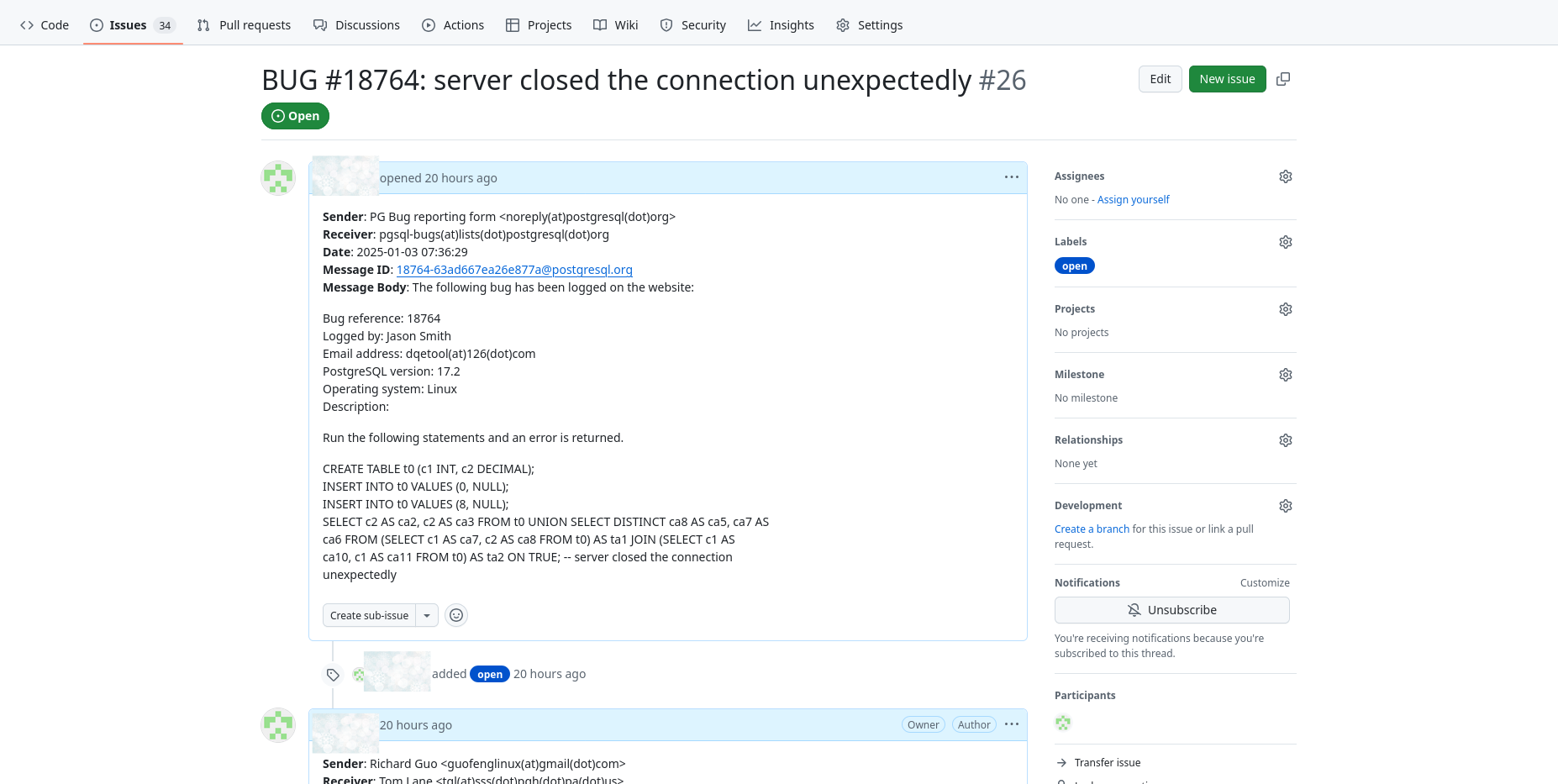
Task: Unsubscribe from issue notifications
Action: 1171,610
